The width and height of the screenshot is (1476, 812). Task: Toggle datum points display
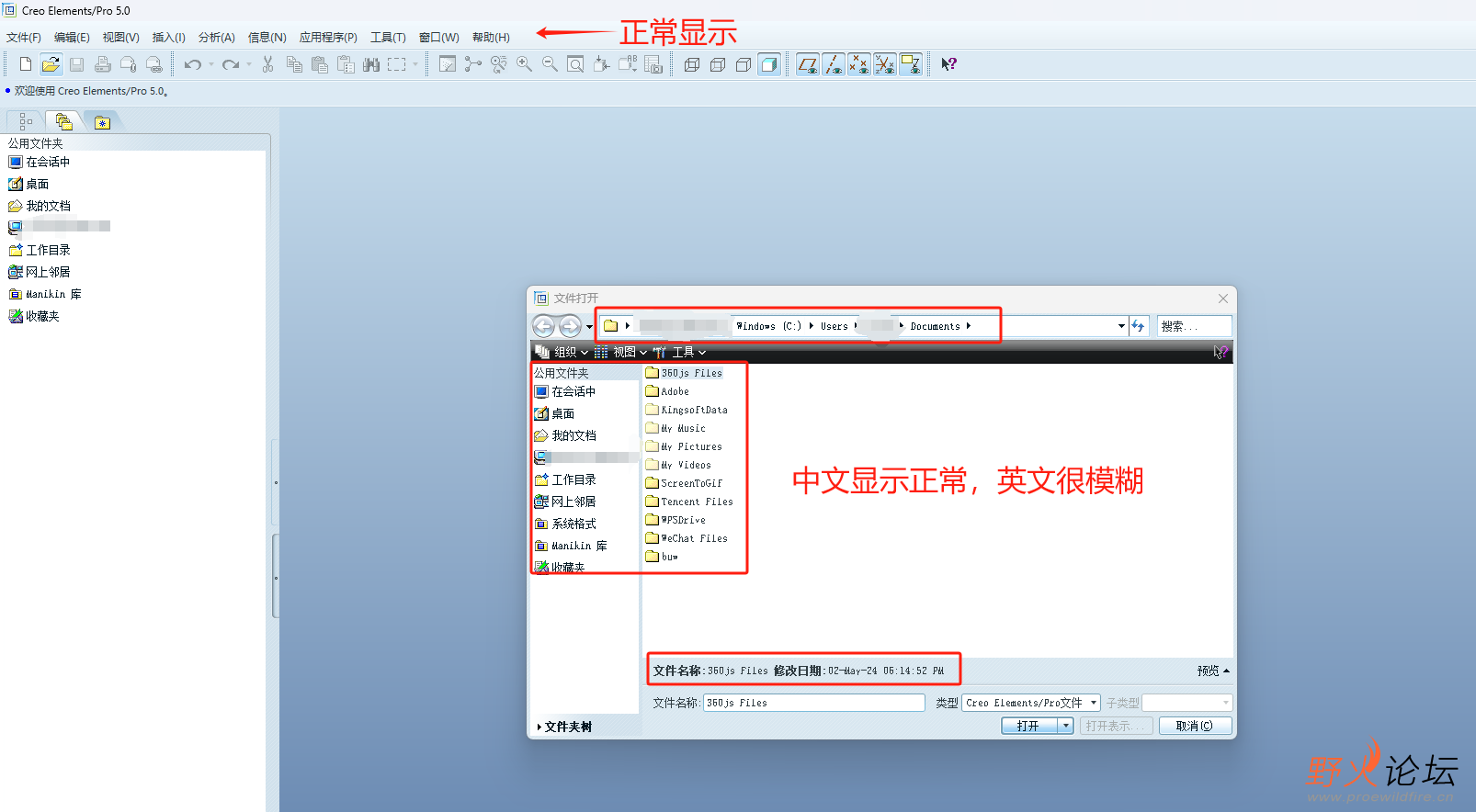859,64
